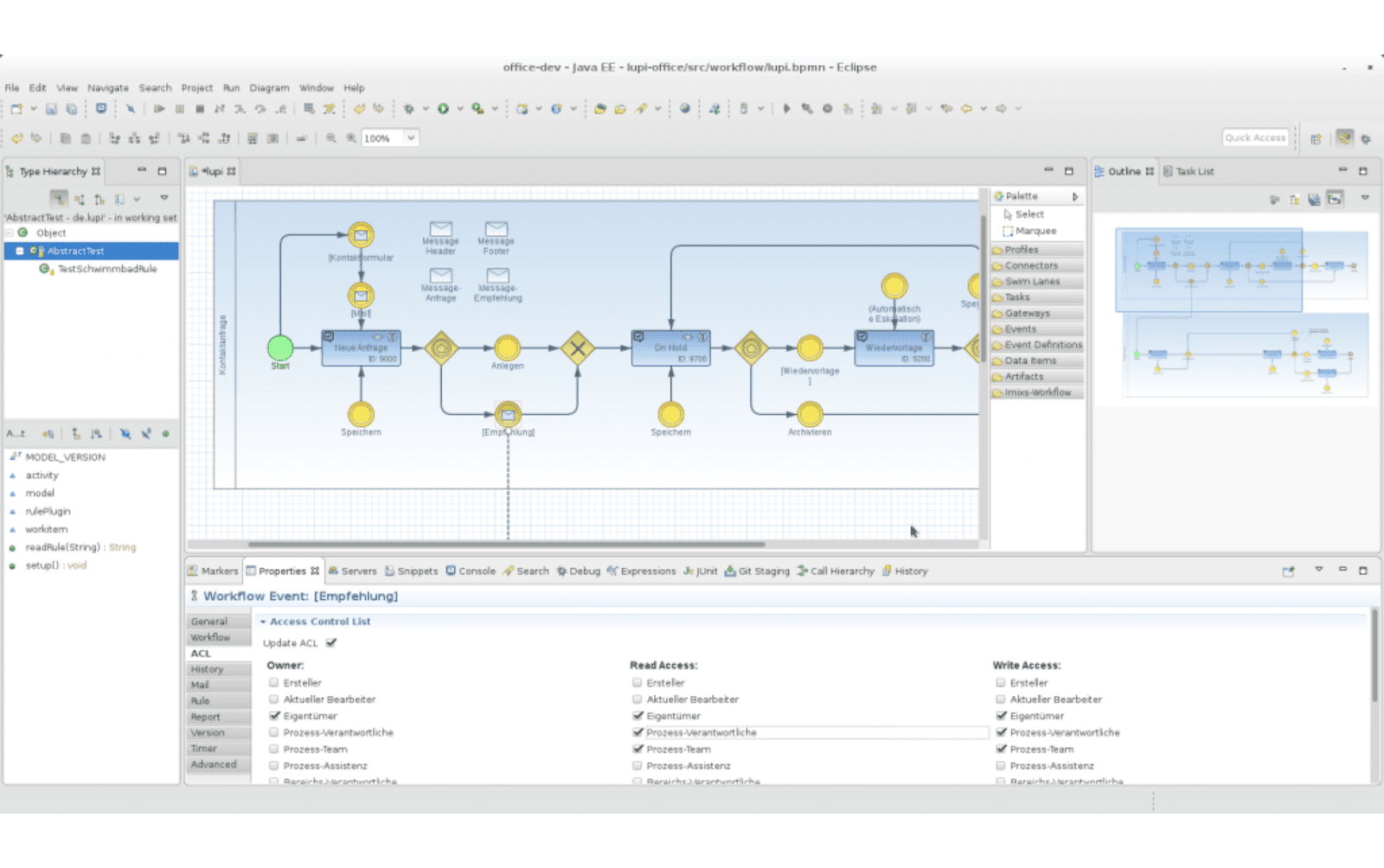The height and width of the screenshot is (868, 1384).
Task: Expand the Connectors palette drawer
Action: 1037,265
